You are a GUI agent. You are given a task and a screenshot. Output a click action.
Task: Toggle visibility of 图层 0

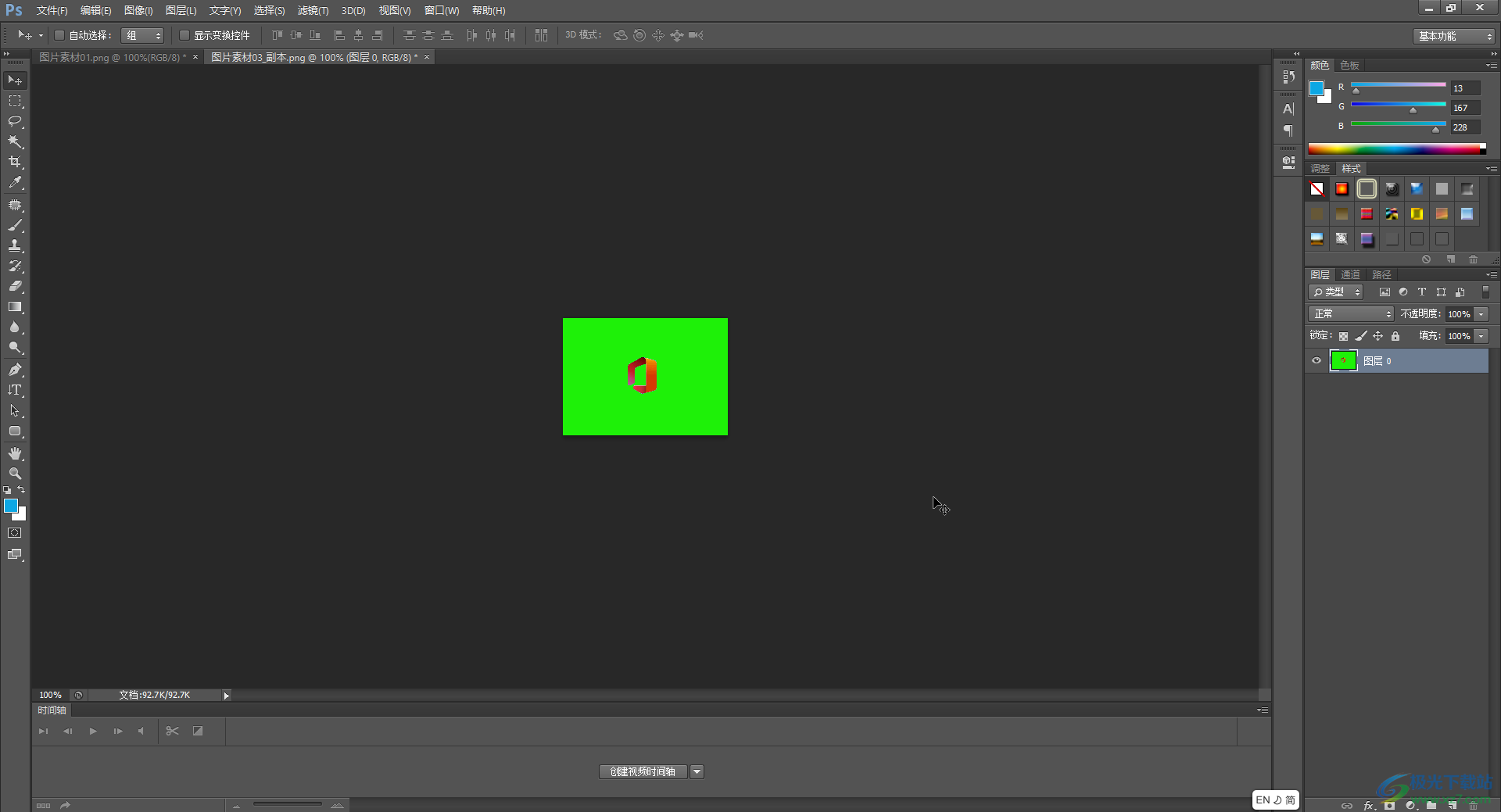(1317, 361)
